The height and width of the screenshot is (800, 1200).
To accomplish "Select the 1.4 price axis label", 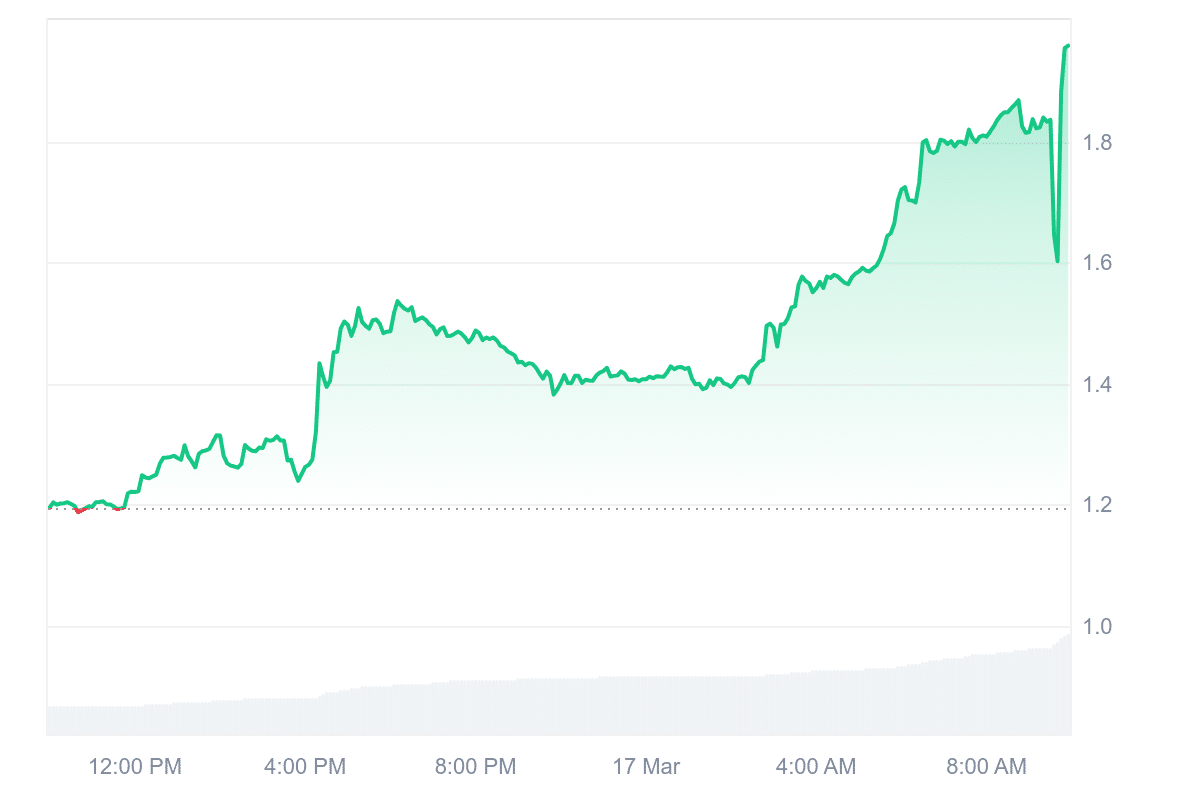I will point(1099,385).
